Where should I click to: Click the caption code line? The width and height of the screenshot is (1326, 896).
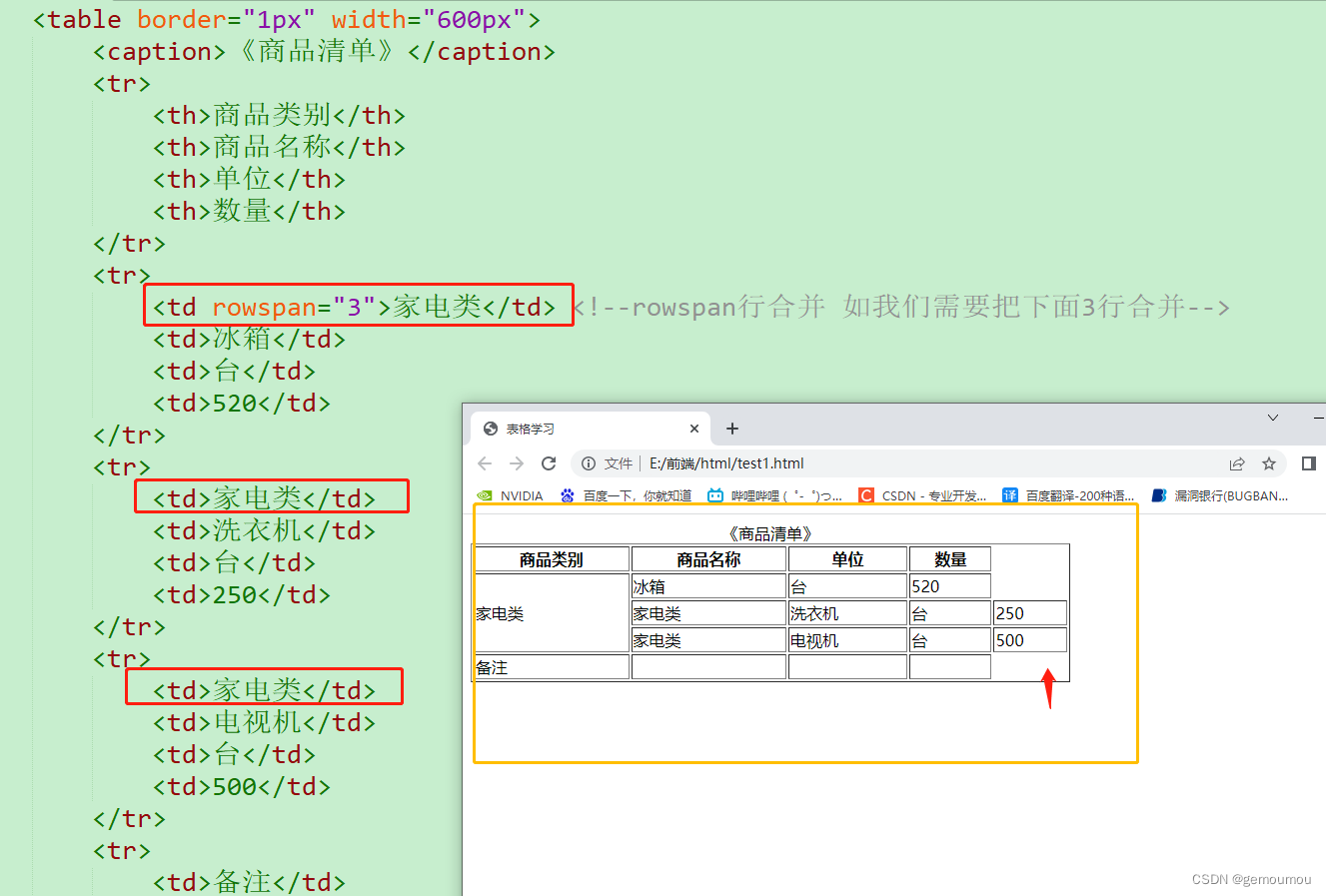pyautogui.click(x=324, y=51)
